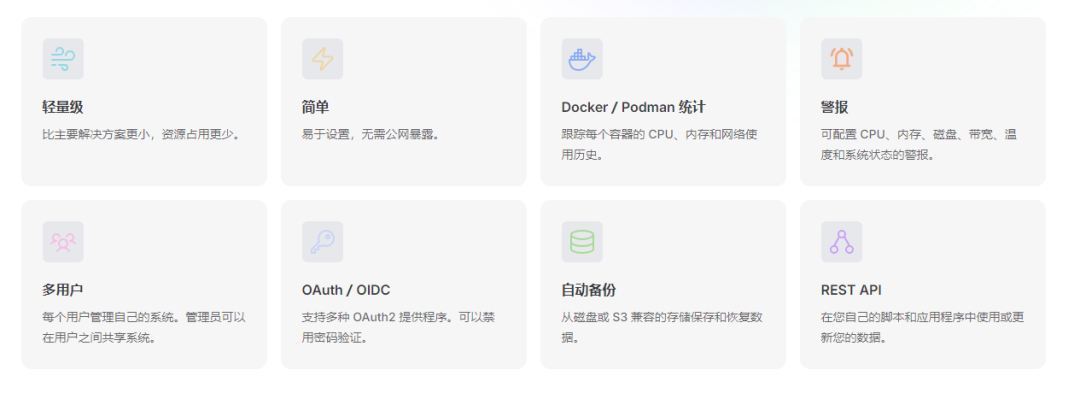Image resolution: width=1080 pixels, height=399 pixels.
Task: Click the description starting 可配置 CPU、内存
Action: point(919,145)
